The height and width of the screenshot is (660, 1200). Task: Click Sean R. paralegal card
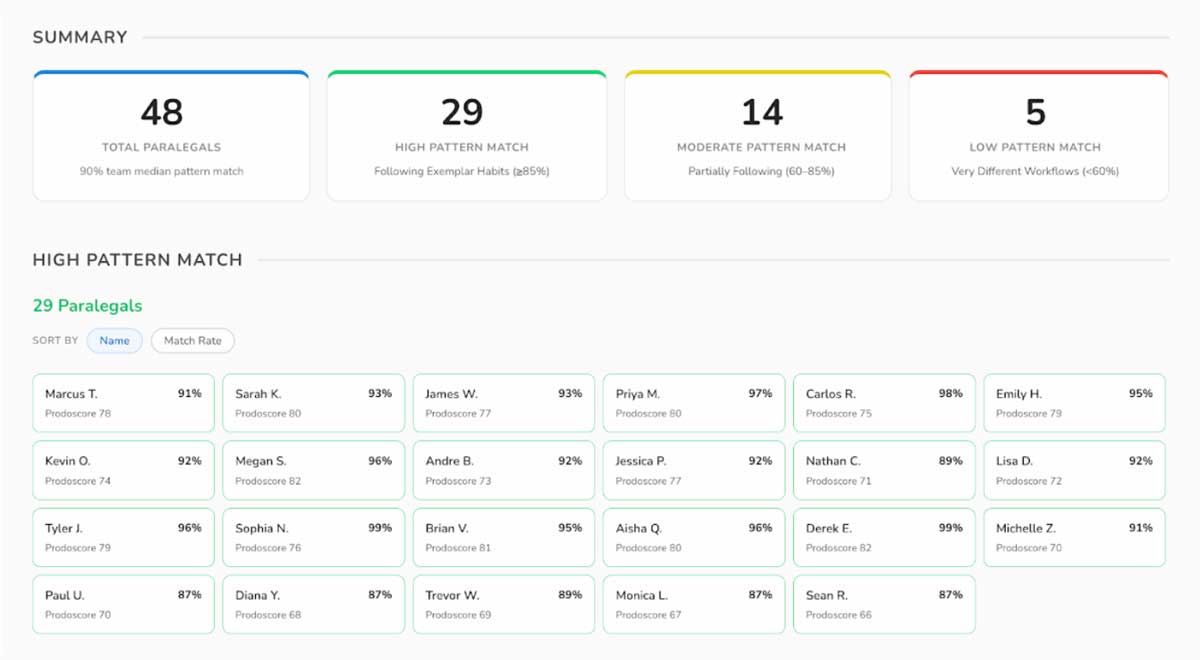point(884,604)
